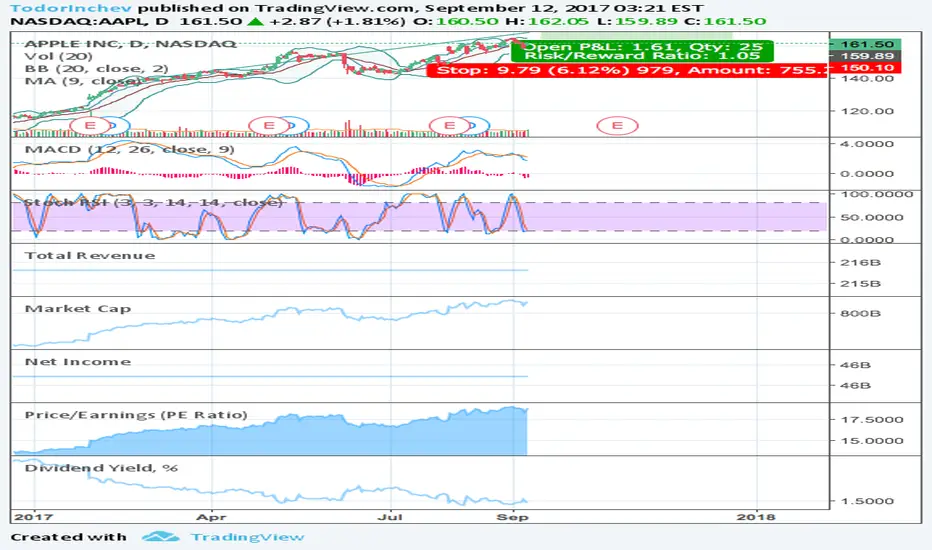Click the '216B' revenue axis label

(x=860, y=262)
